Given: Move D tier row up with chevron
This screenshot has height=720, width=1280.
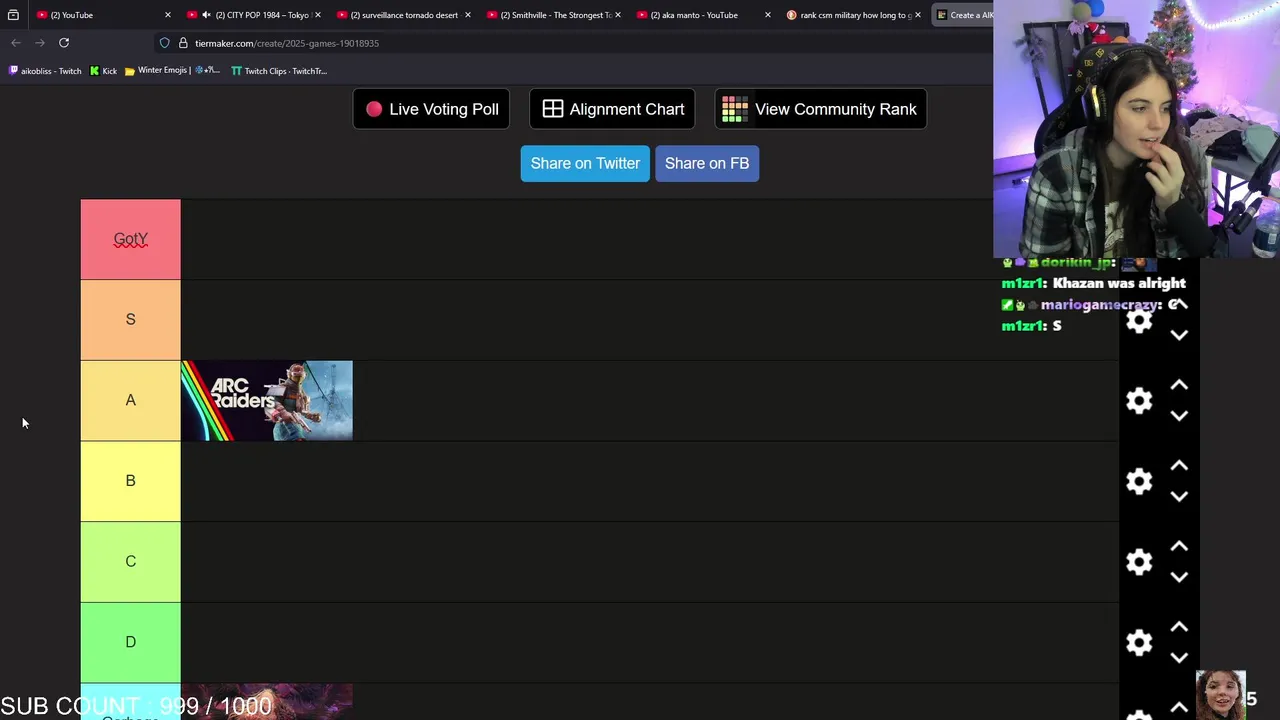Looking at the screenshot, I should 1179,627.
